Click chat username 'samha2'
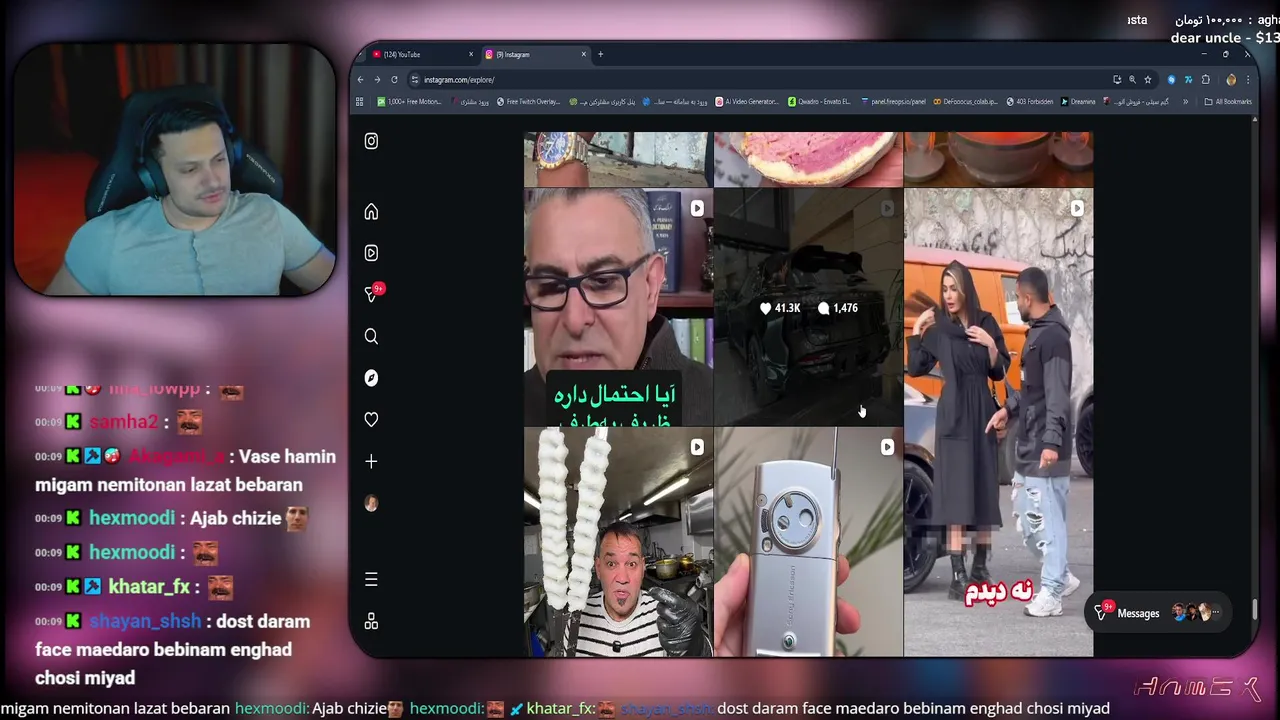1280x720 pixels. click(123, 422)
